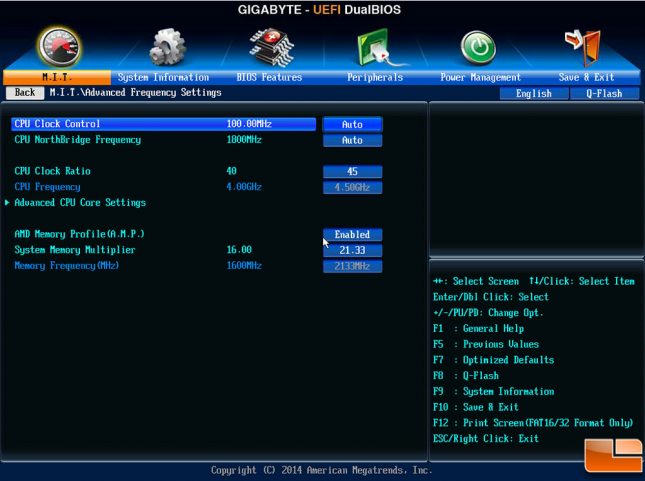
Task: Click the 'ESC/Right Click: Exit' help line
Action: [x=486, y=439]
